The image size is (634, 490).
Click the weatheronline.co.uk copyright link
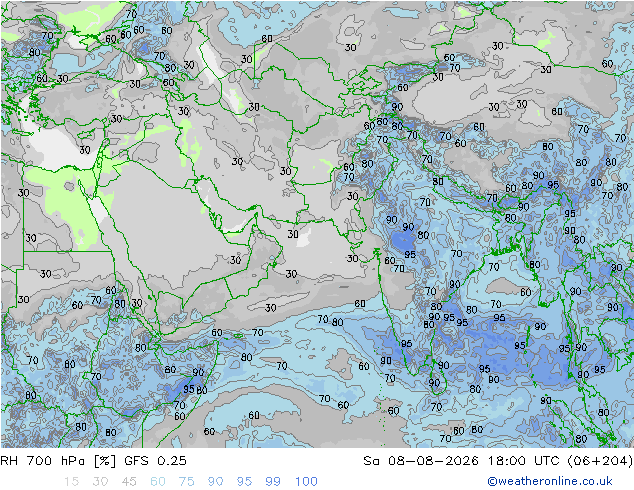550,481
